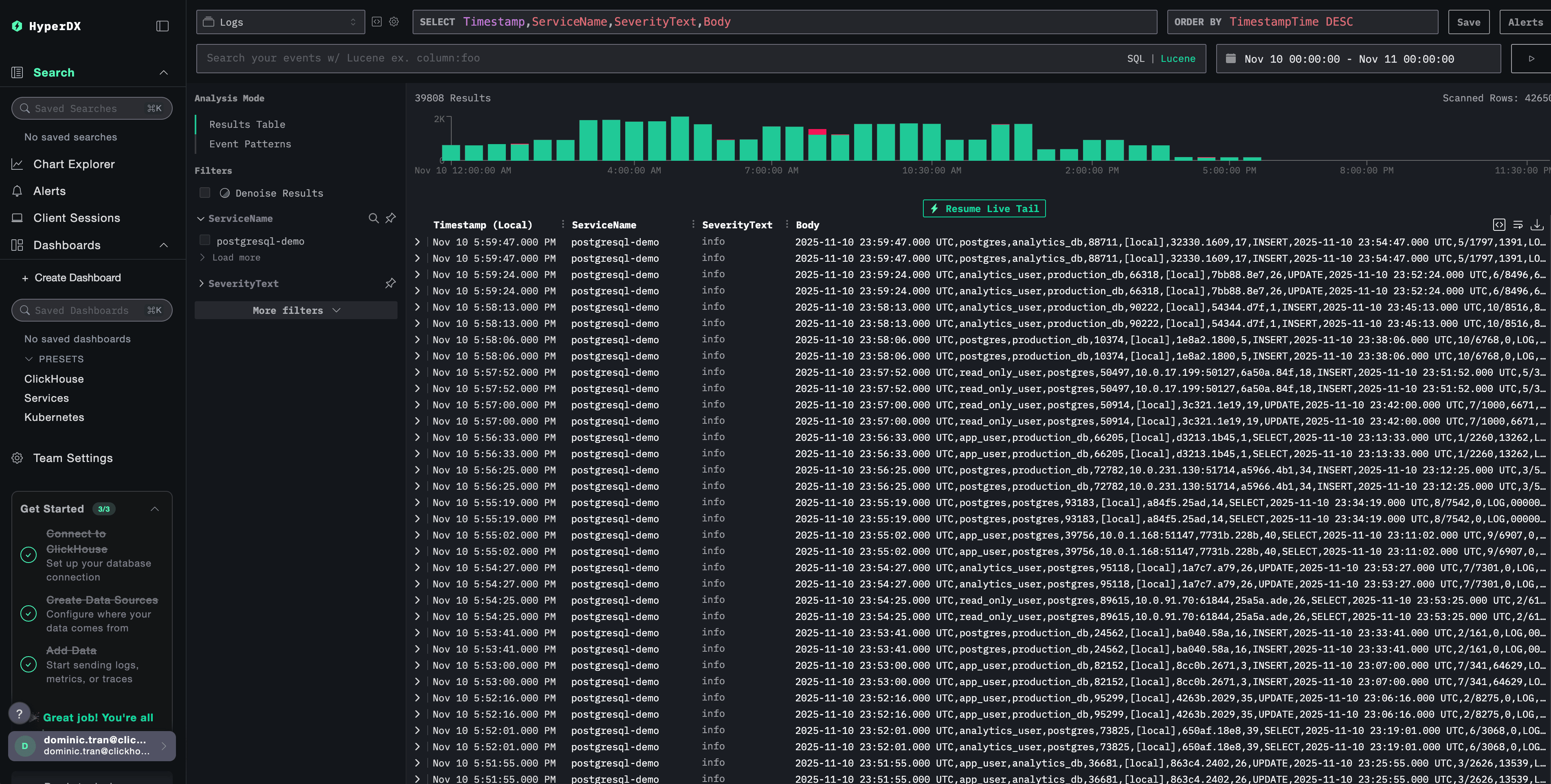Expand More filters
Viewport: 1551px width, 784px height.
click(x=296, y=311)
